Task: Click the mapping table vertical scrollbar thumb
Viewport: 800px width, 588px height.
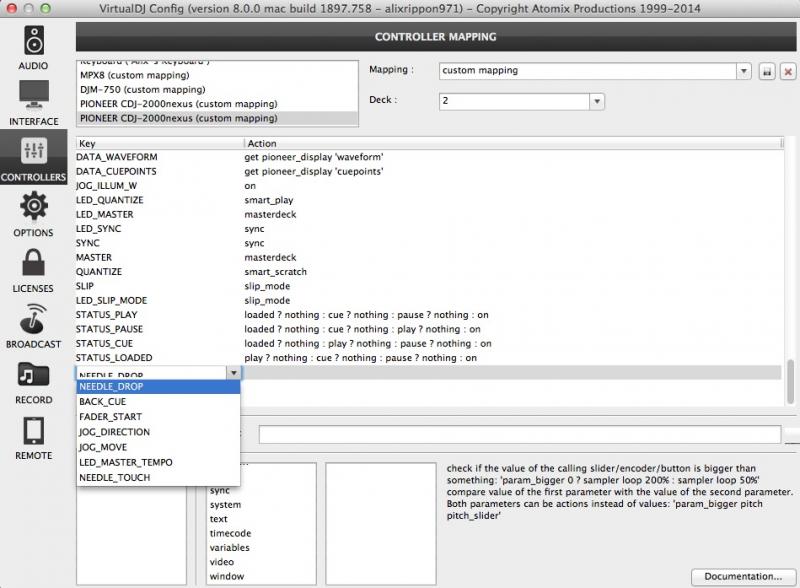Action: pos(790,381)
